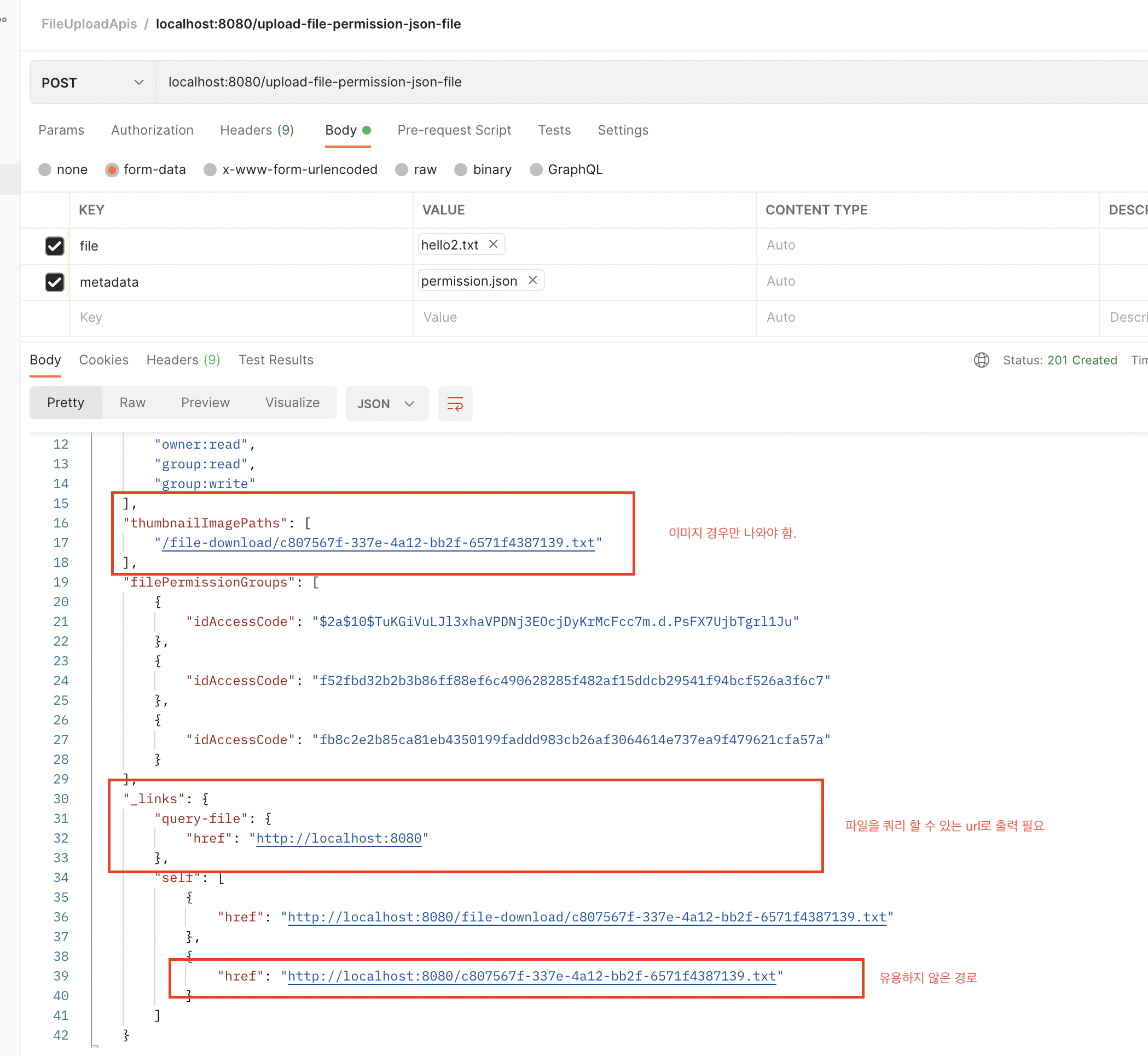Image resolution: width=1148 pixels, height=1056 pixels.
Task: Uncheck the file row checkbox
Action: click(x=54, y=246)
